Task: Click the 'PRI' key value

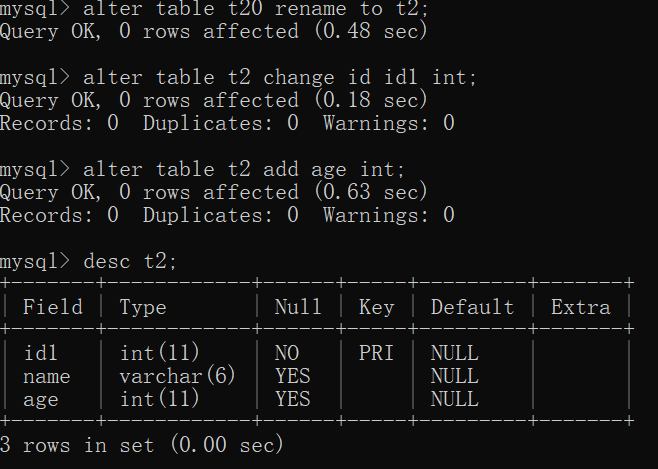Action: [x=376, y=353]
